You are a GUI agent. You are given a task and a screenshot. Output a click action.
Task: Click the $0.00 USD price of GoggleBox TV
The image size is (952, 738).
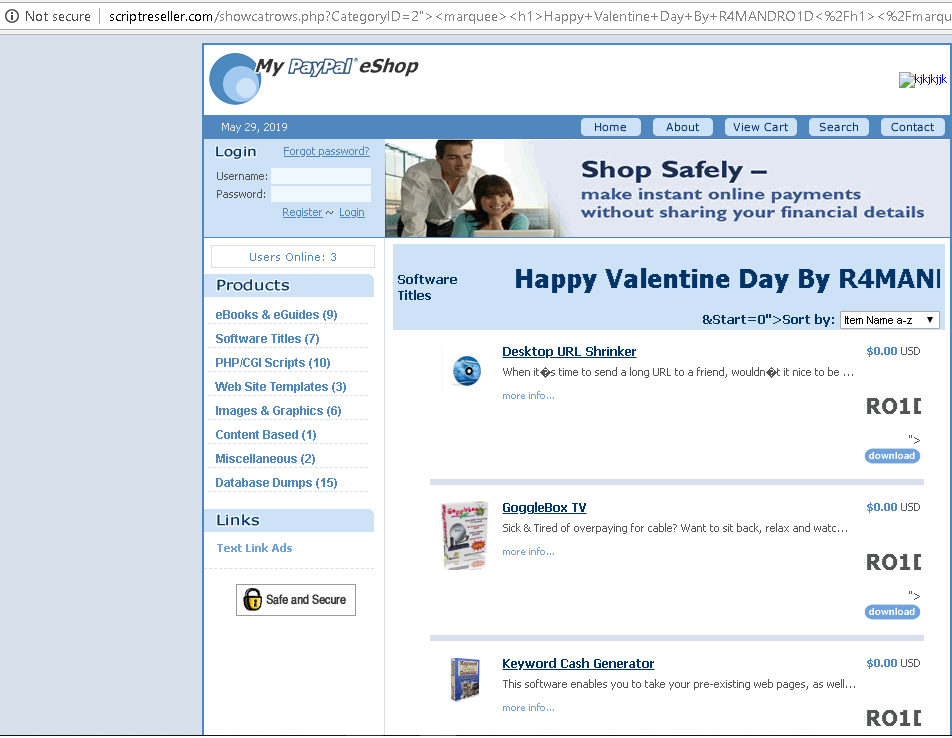point(893,507)
